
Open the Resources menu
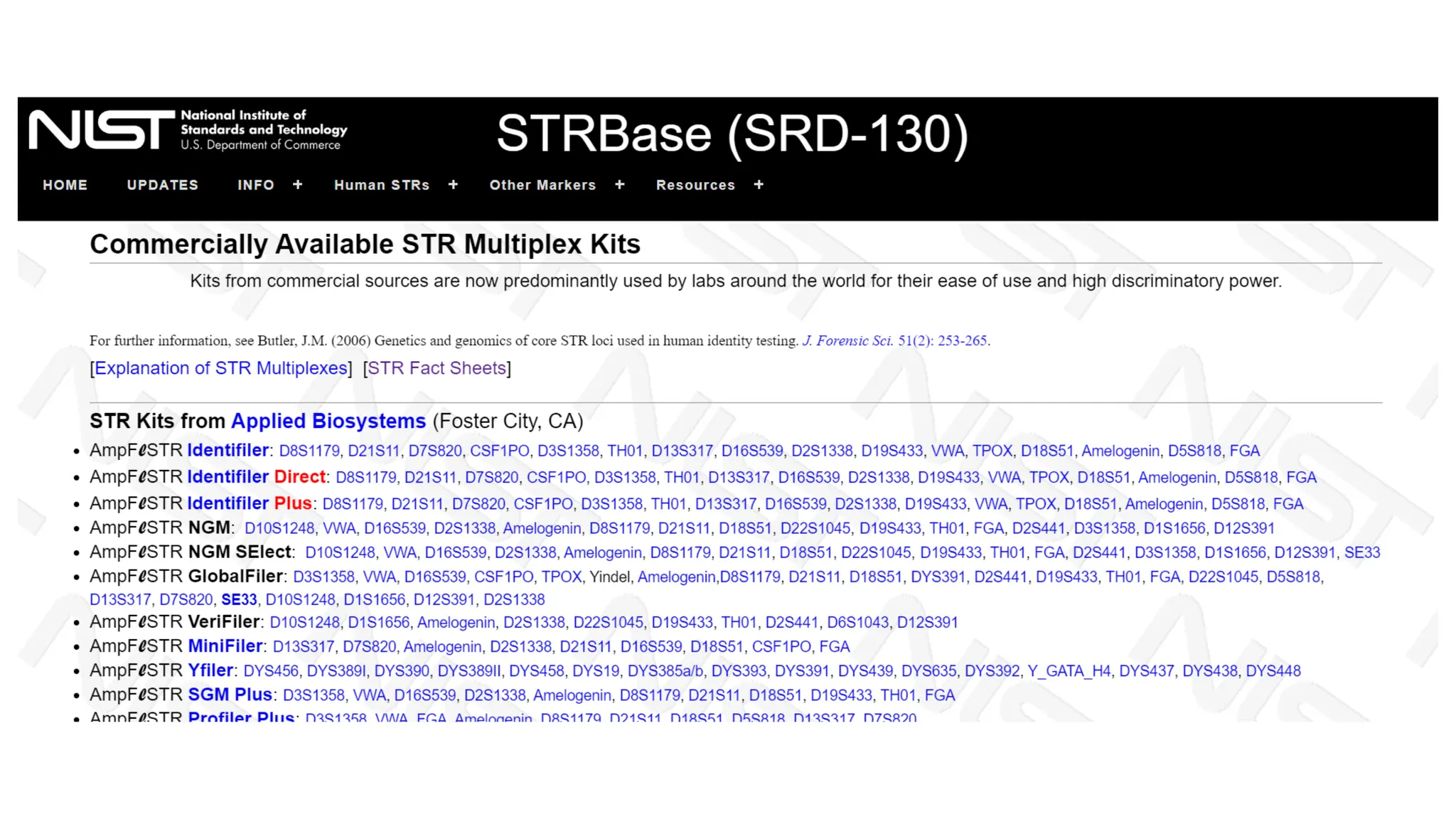[695, 185]
